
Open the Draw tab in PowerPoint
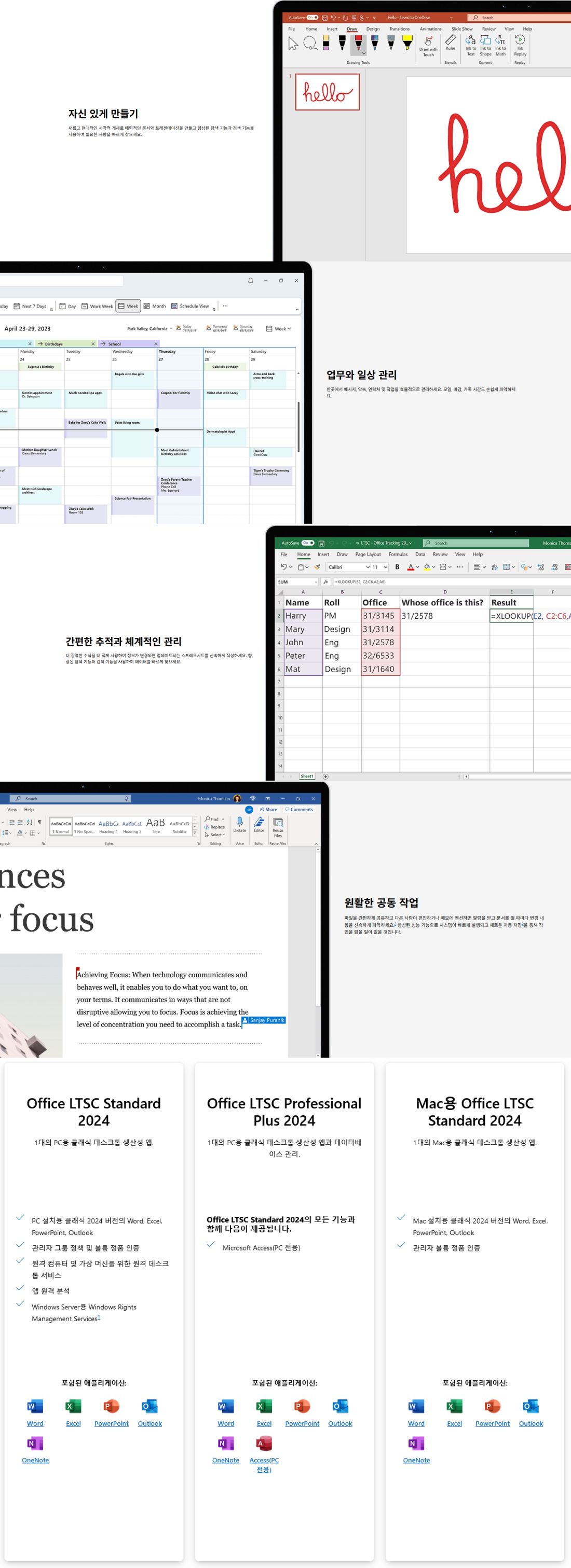[352, 29]
